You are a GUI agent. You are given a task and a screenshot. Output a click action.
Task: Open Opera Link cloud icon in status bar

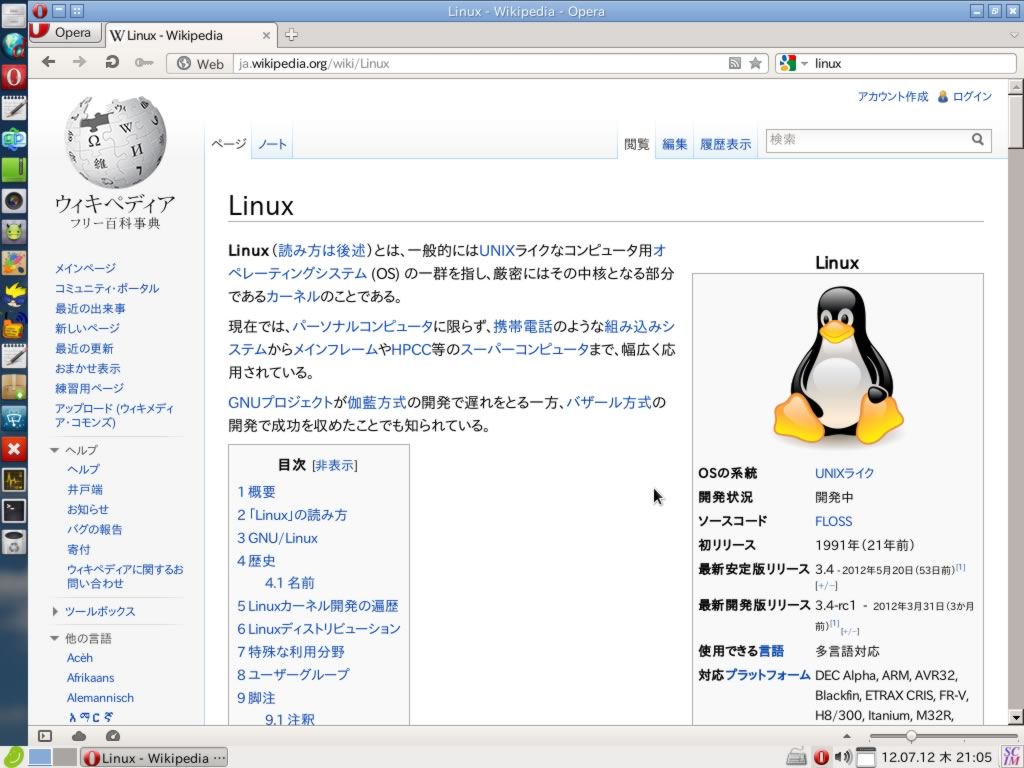pyautogui.click(x=79, y=736)
